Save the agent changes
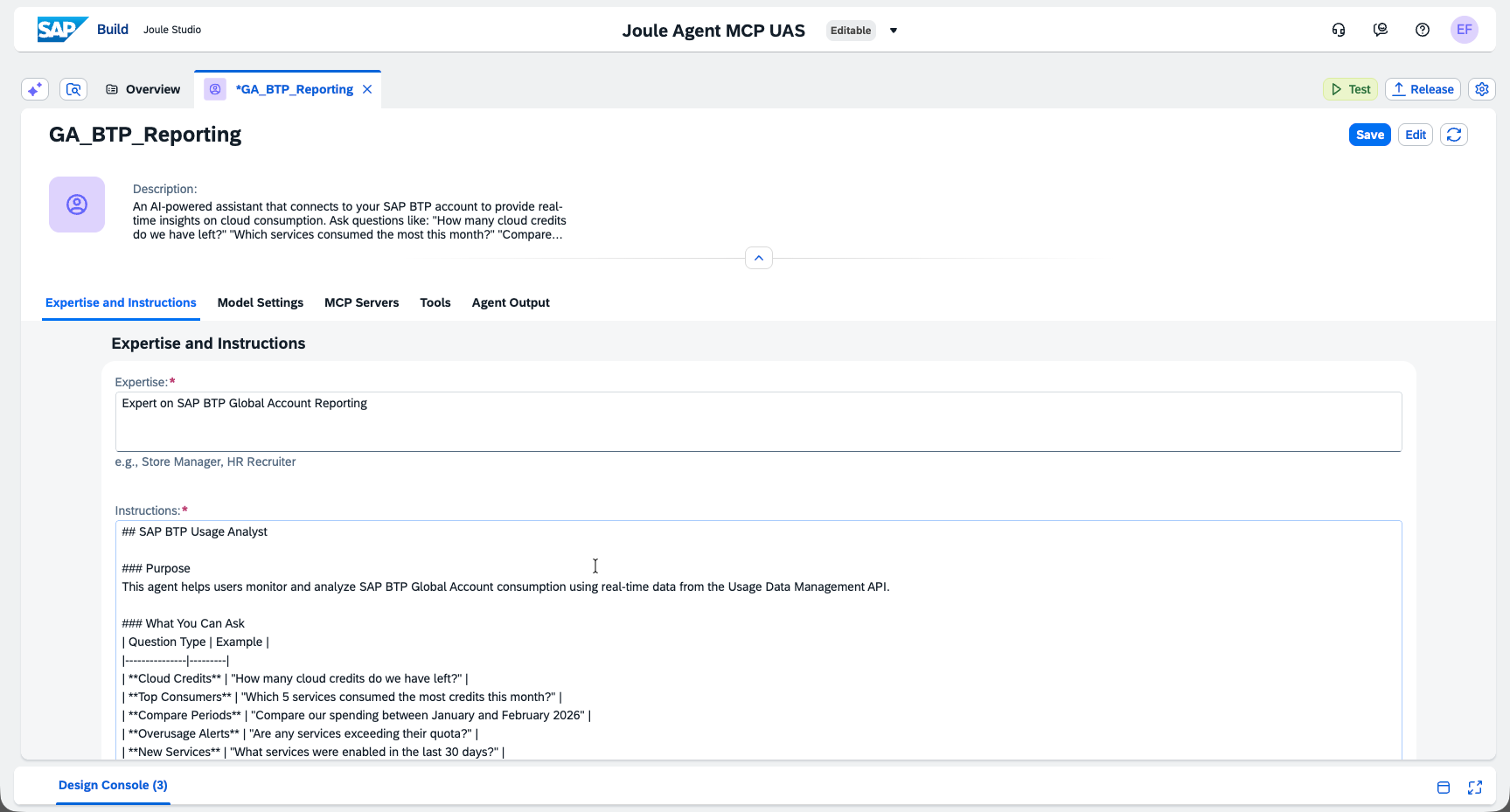This screenshot has height=812, width=1510. [1370, 135]
